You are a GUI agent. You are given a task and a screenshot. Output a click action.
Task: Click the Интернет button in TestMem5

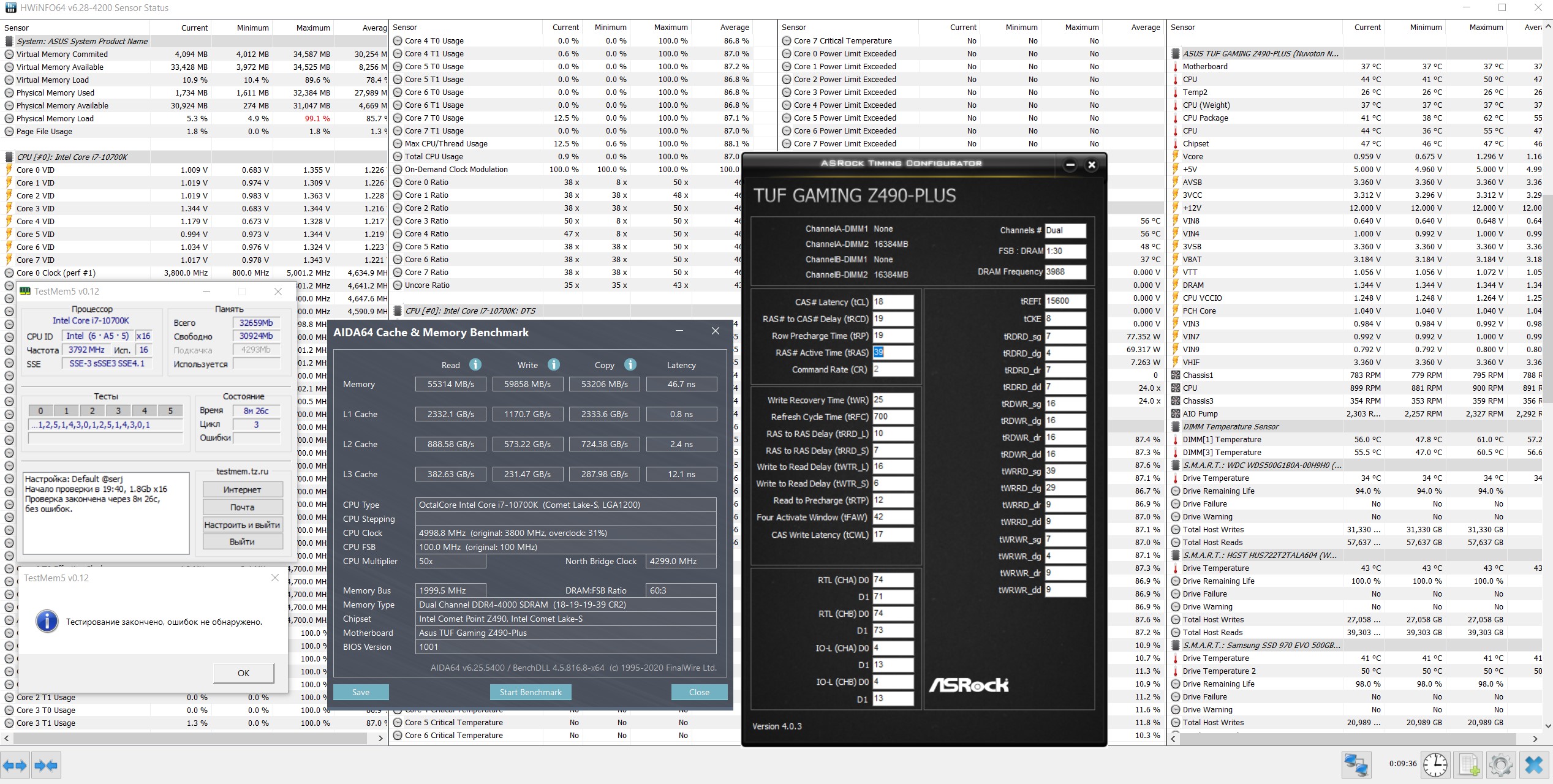243,489
